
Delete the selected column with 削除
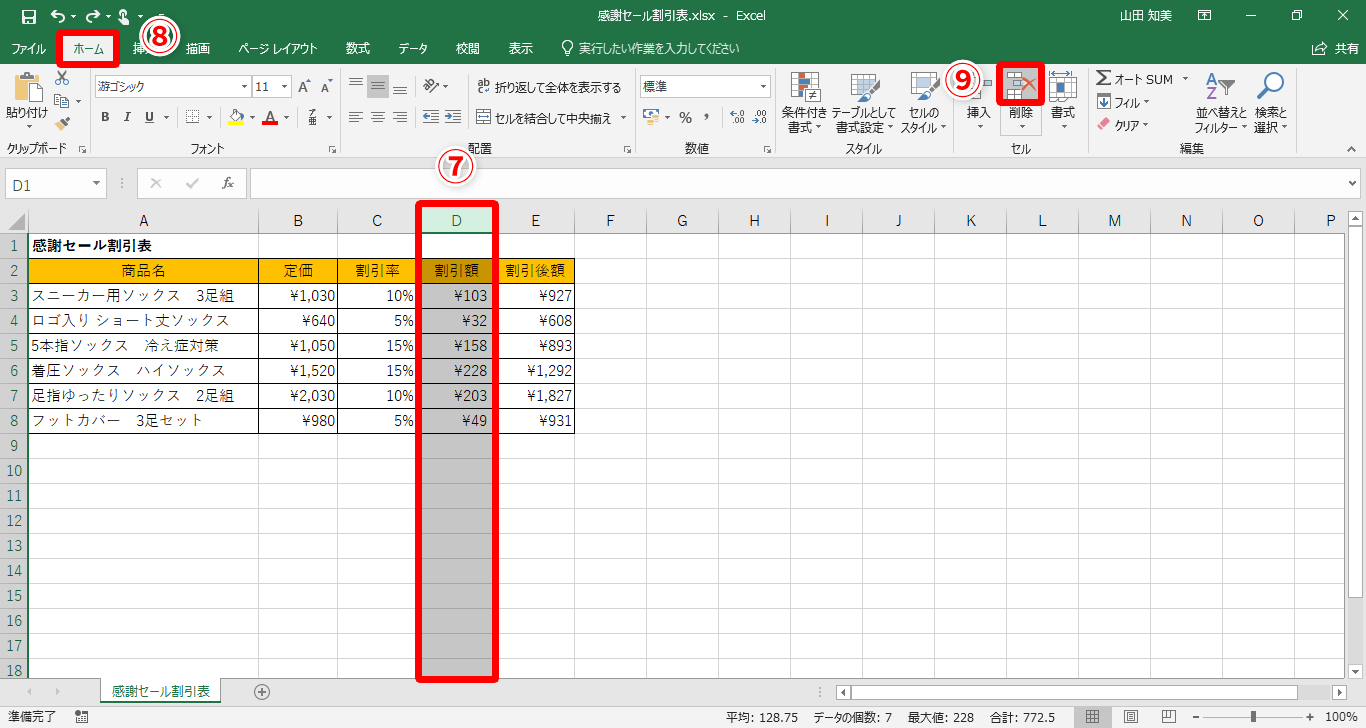1021,104
